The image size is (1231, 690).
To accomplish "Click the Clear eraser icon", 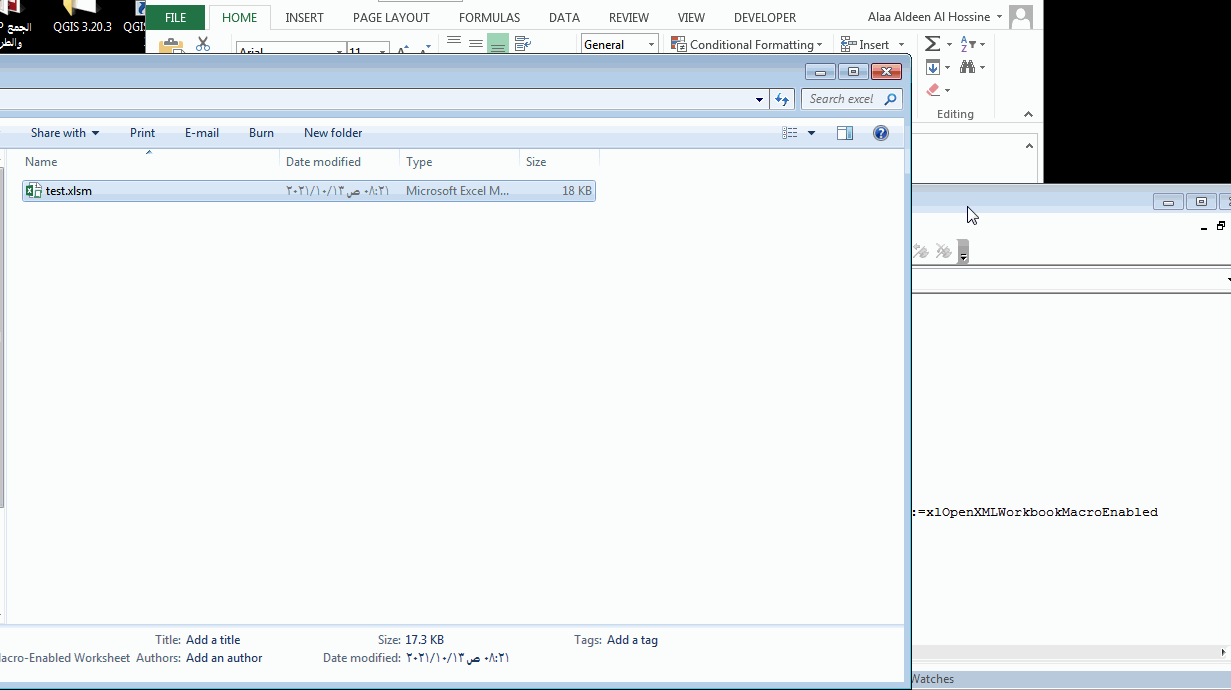I will 935,89.
